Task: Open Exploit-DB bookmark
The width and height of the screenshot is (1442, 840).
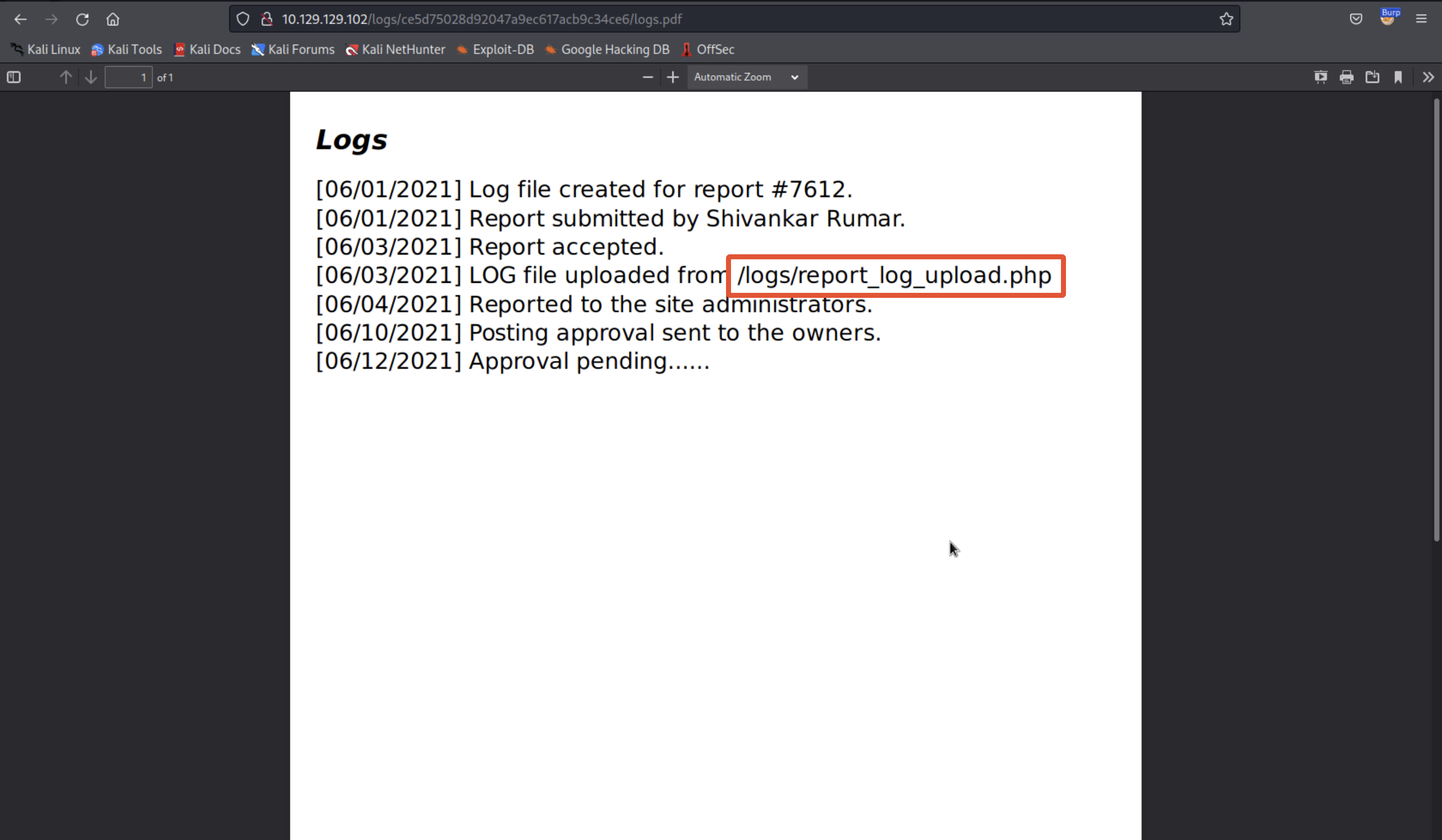Action: pos(495,50)
